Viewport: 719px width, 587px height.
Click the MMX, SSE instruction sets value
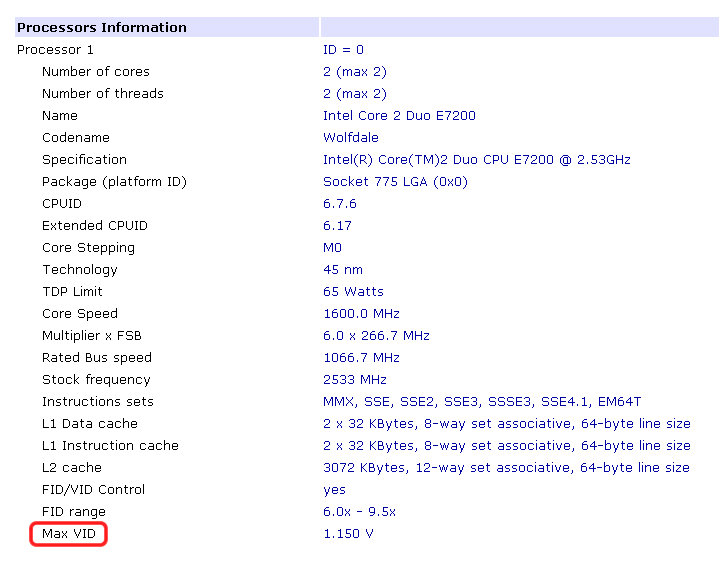(x=482, y=402)
